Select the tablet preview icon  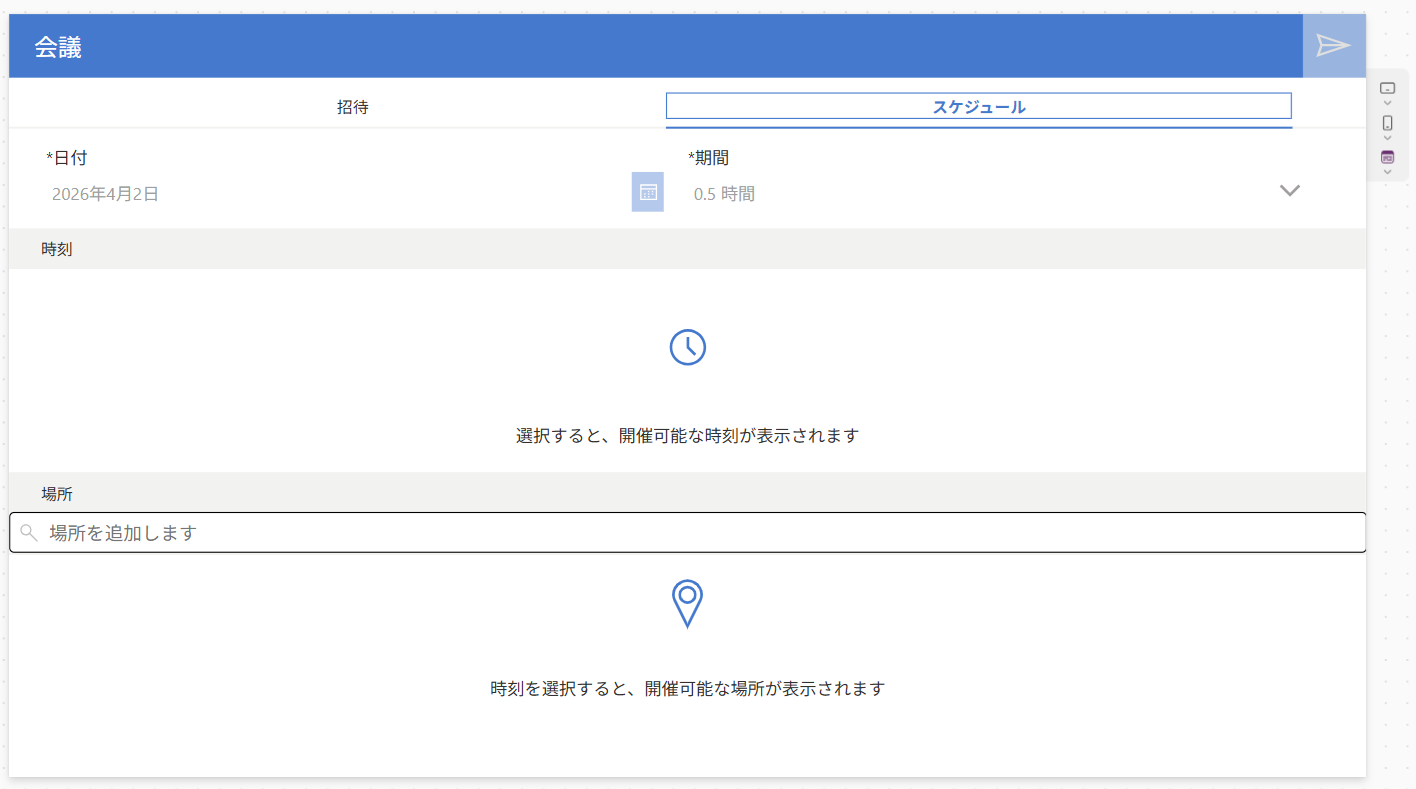pyautogui.click(x=1387, y=88)
